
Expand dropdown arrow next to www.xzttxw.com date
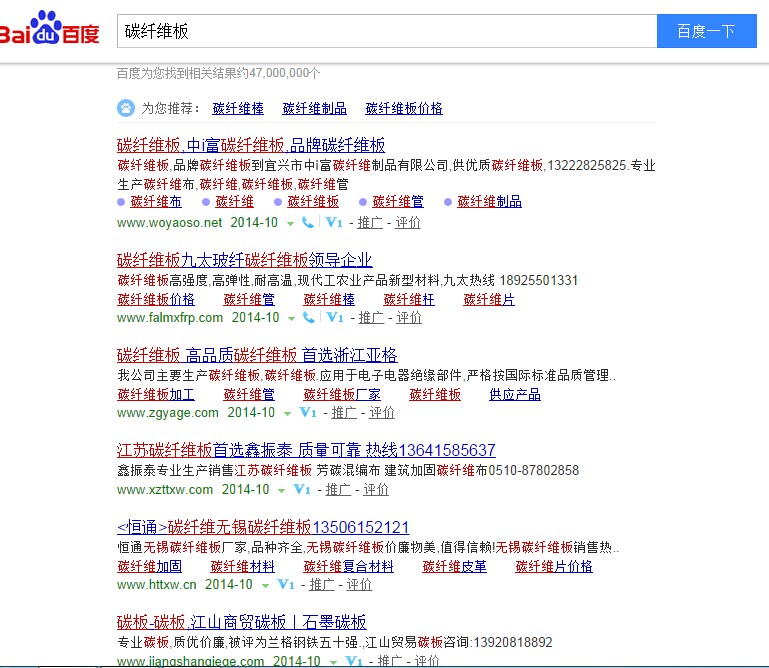click(282, 491)
